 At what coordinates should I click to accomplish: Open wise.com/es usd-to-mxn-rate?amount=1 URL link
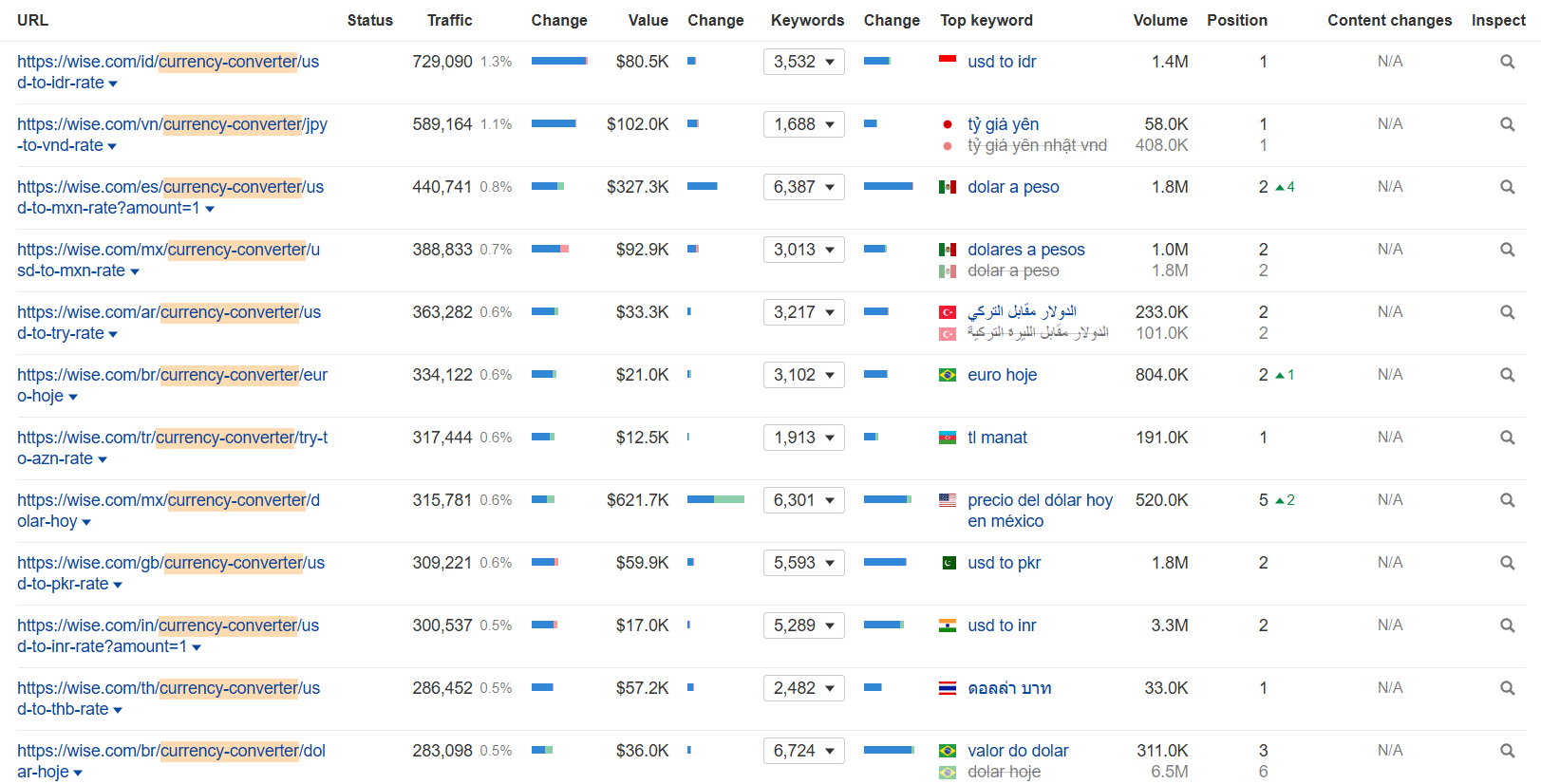[x=171, y=197]
